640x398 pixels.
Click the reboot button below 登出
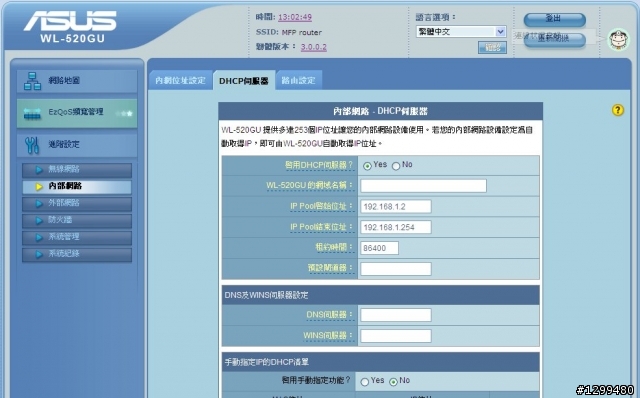coord(554,39)
